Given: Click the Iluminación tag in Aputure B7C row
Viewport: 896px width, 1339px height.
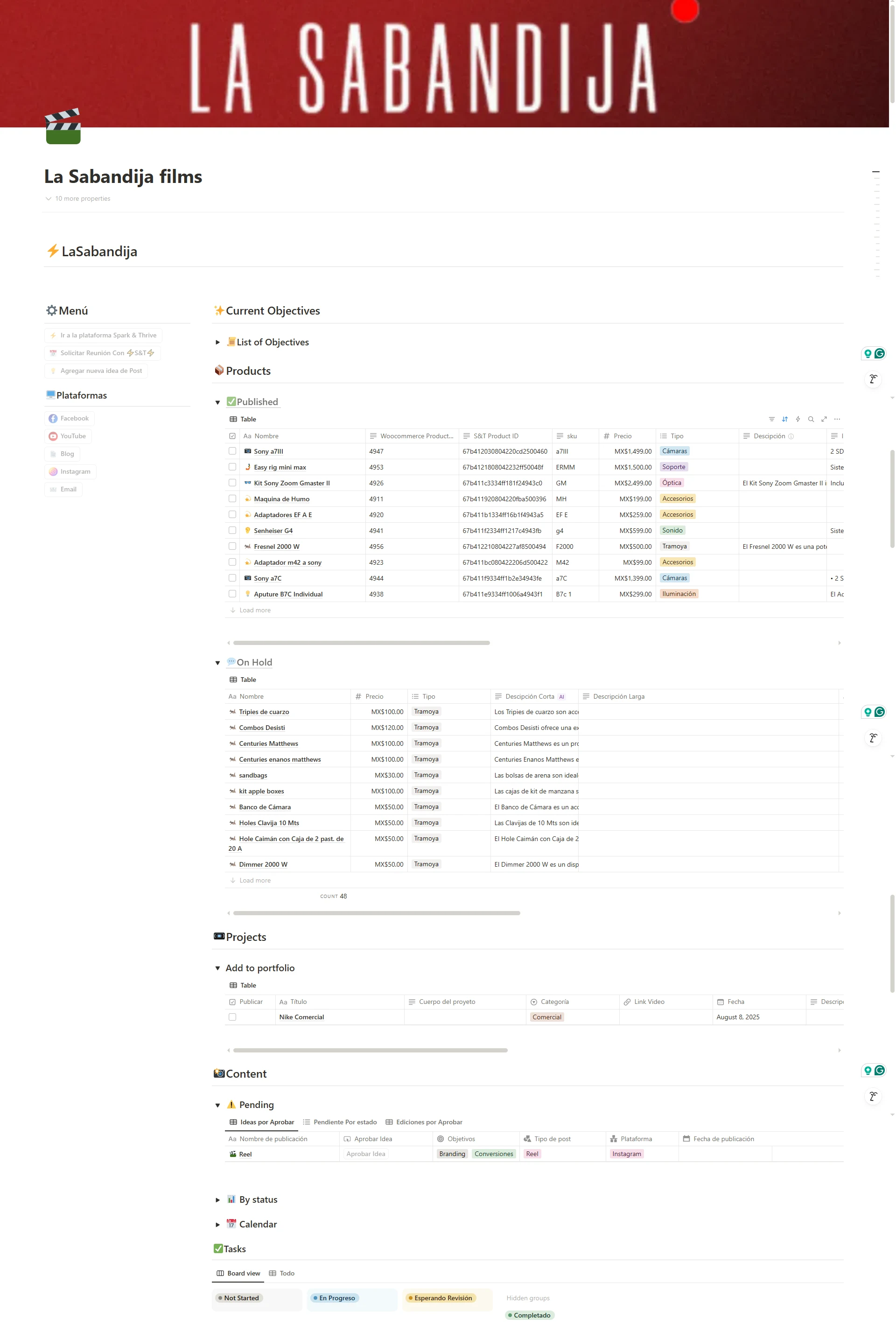Looking at the screenshot, I should click(x=679, y=594).
